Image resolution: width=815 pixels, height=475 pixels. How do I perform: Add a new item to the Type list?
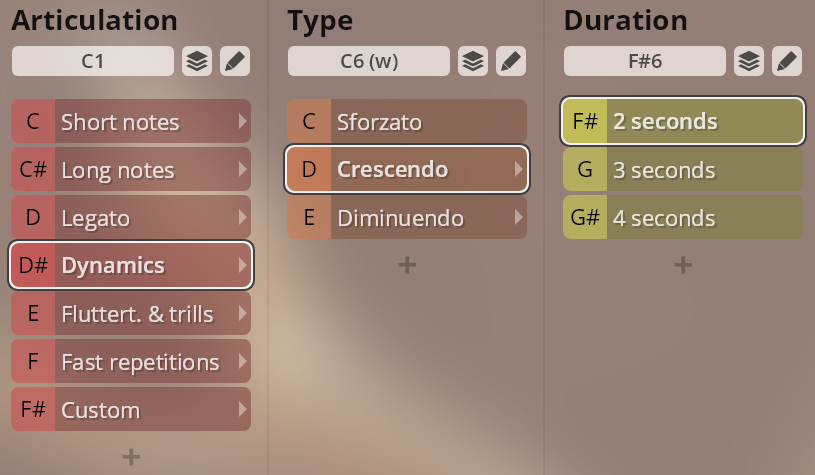pos(407,265)
